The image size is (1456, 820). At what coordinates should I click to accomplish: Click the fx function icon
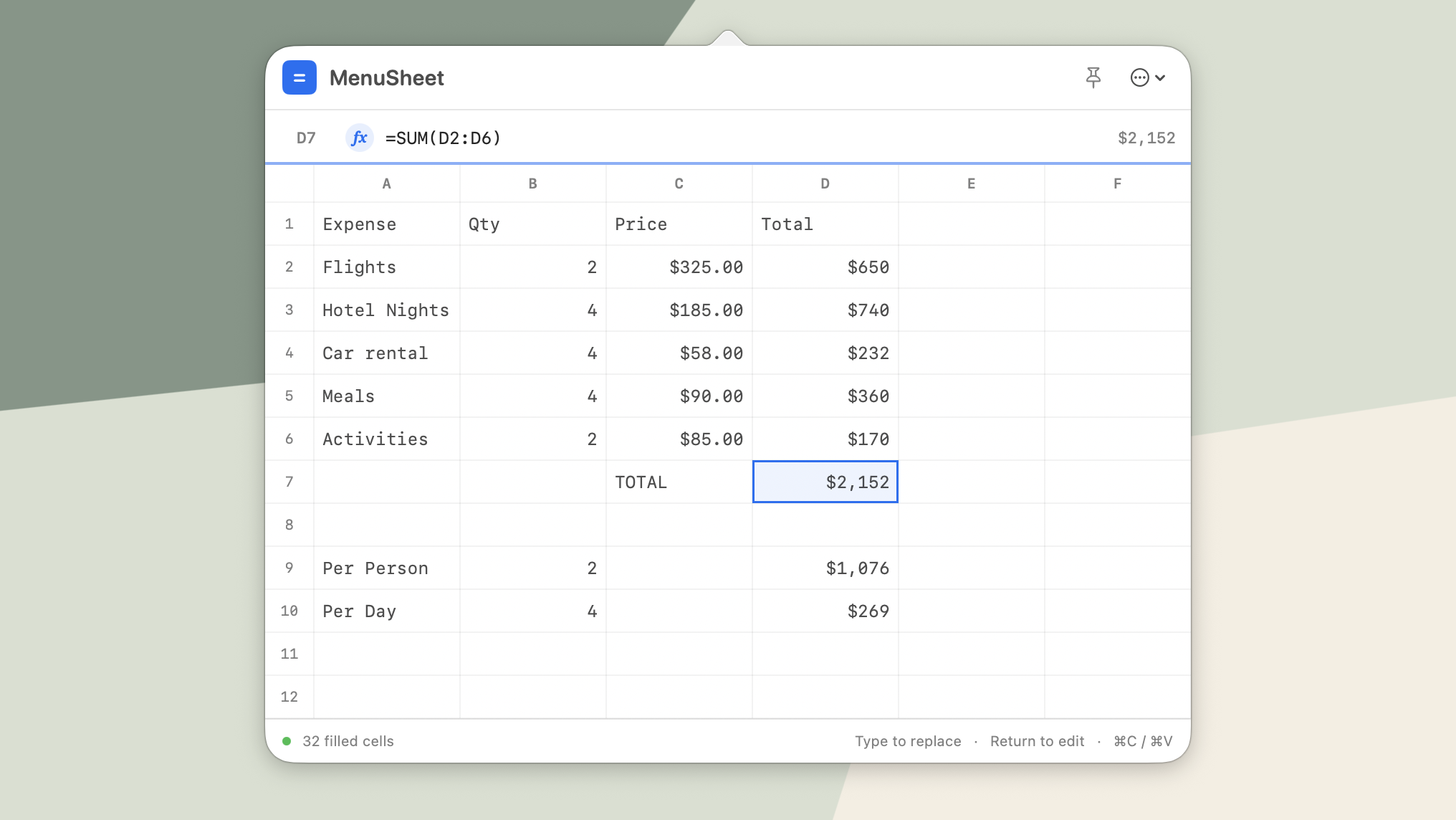coord(359,138)
